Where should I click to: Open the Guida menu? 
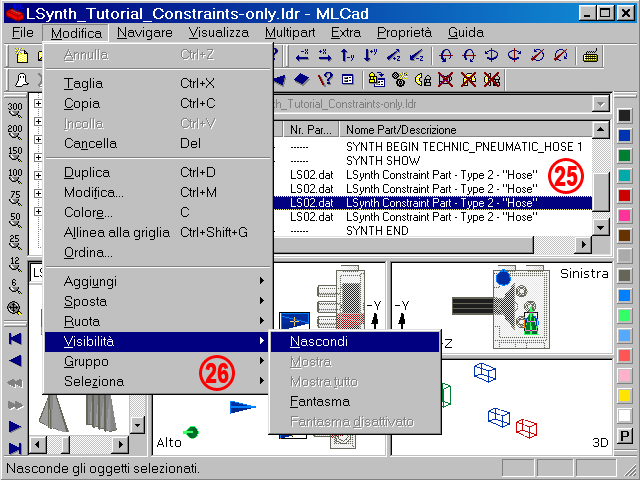tap(465, 33)
